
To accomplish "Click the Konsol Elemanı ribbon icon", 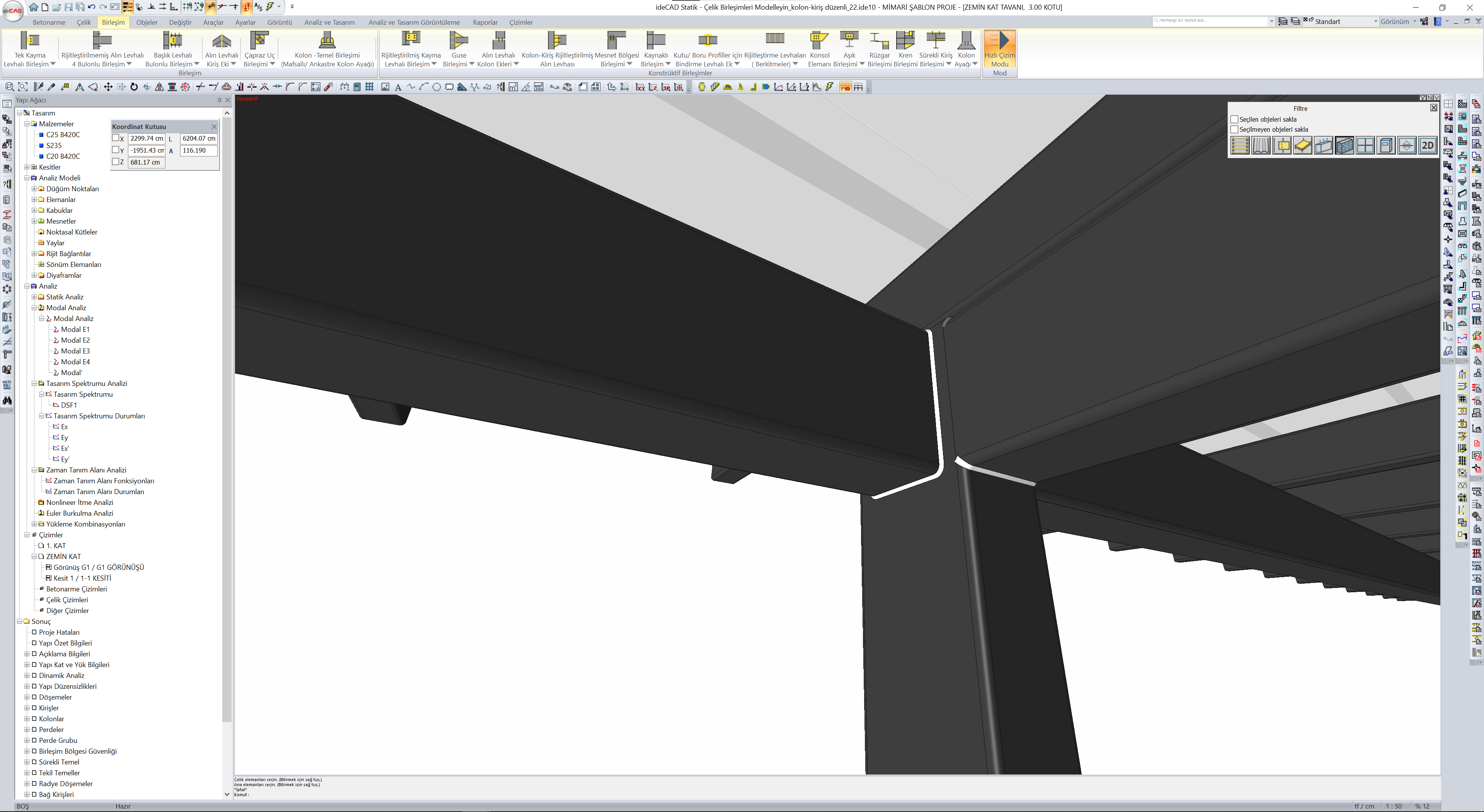I will [819, 41].
